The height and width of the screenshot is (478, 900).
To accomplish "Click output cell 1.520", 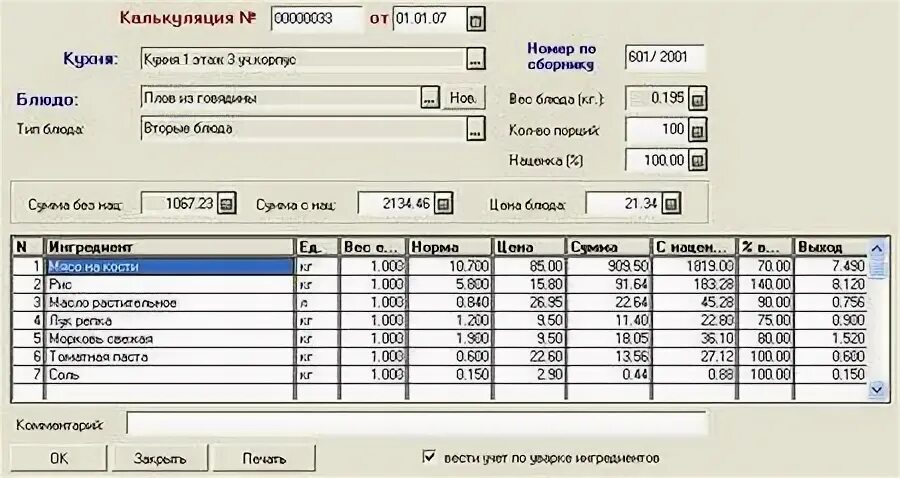I will pos(830,339).
